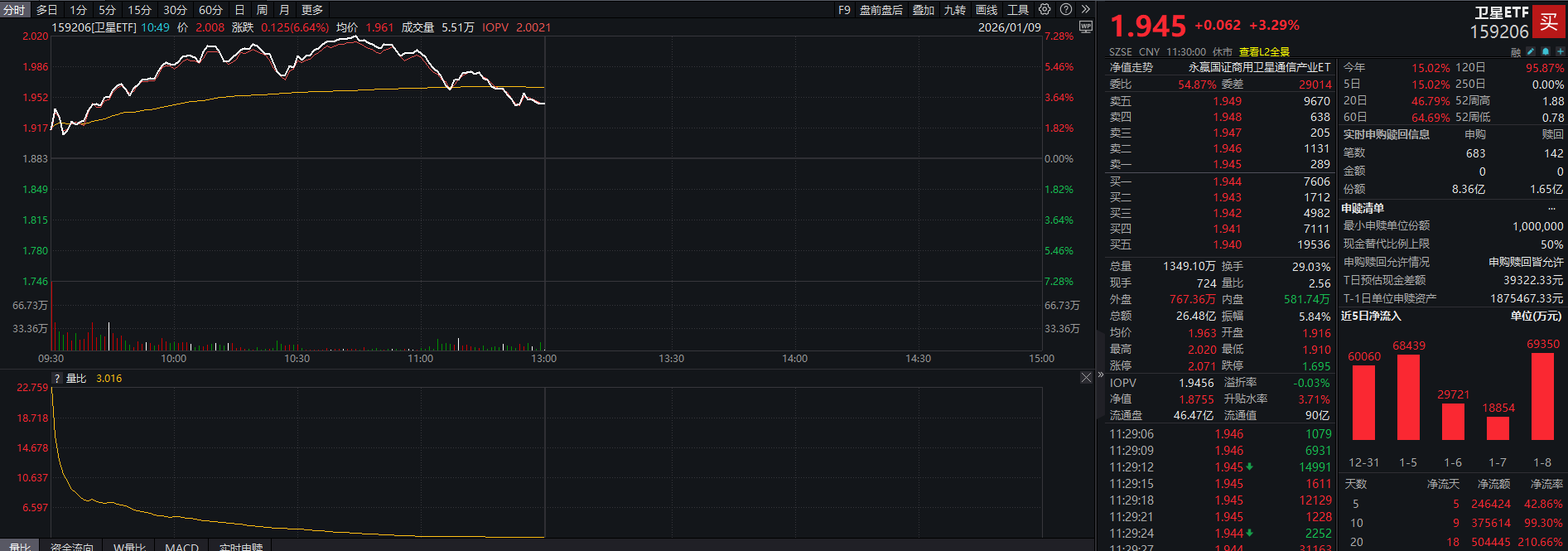The image size is (1568, 551).
Task: Toggle 盘前盘后 pre/post-market display
Action: [880, 10]
